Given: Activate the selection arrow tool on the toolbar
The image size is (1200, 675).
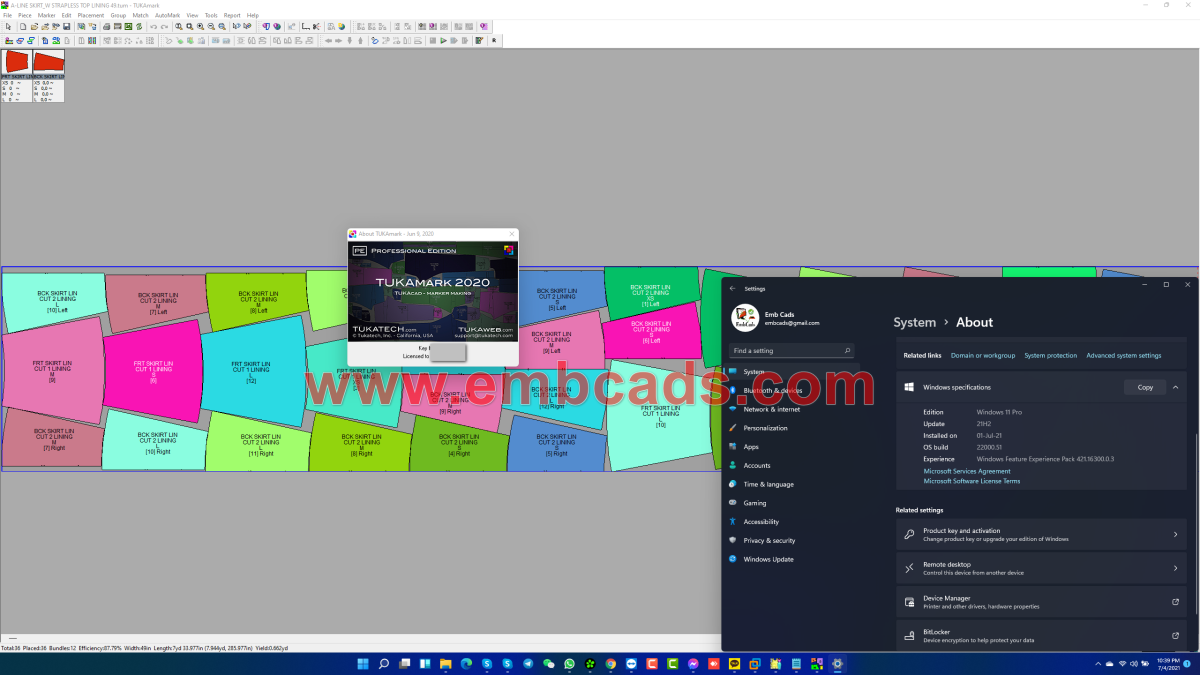Looking at the screenshot, I should click(9, 27).
